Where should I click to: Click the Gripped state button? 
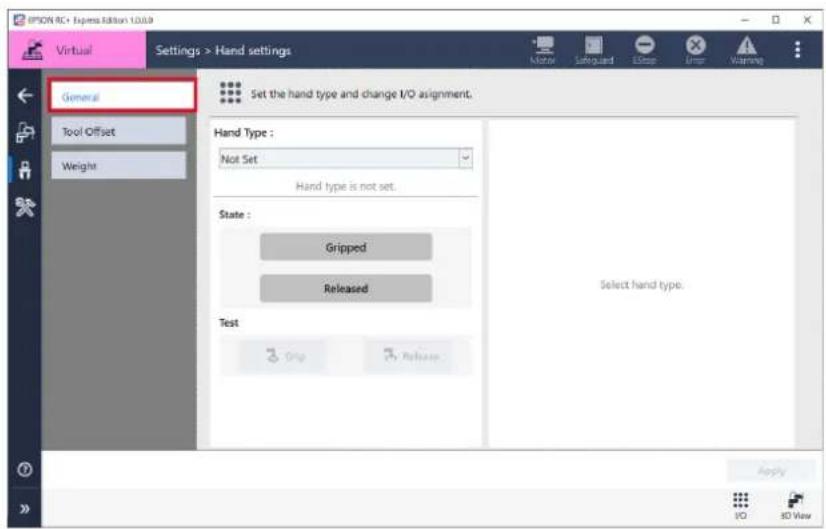coord(346,247)
